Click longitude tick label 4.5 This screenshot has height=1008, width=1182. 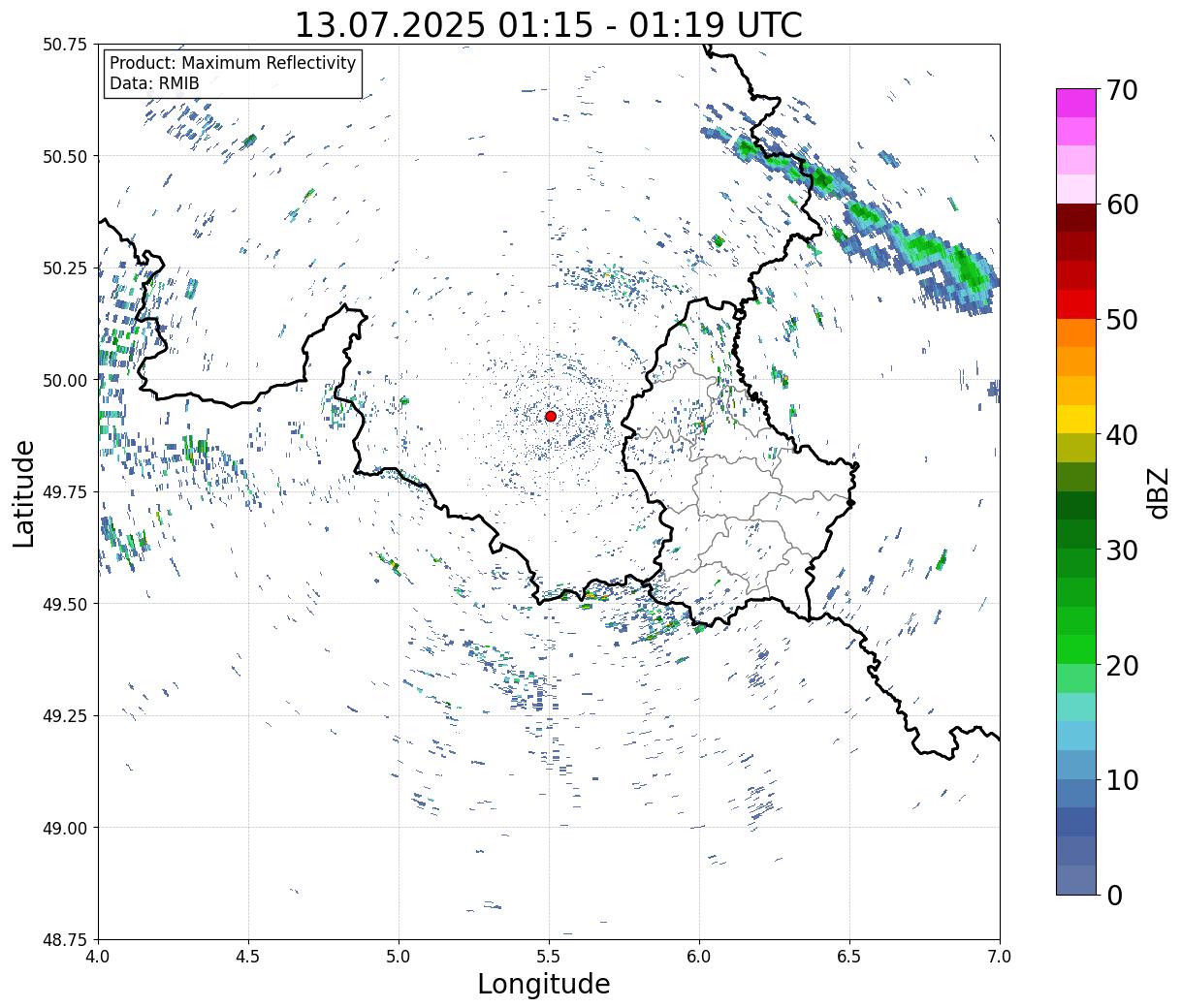coord(248,956)
